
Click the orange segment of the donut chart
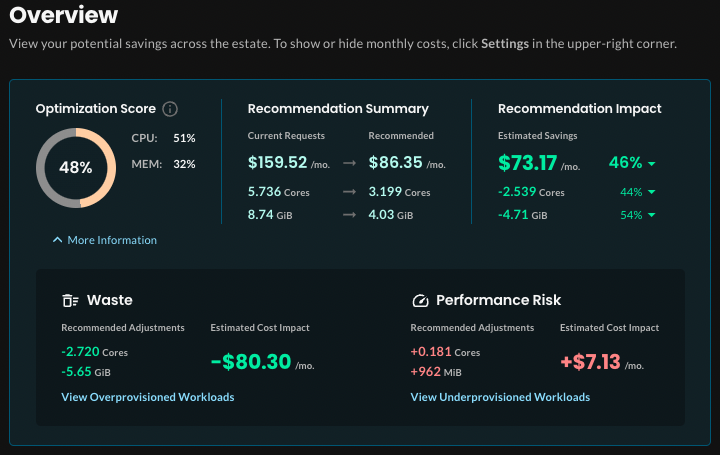pos(107,167)
